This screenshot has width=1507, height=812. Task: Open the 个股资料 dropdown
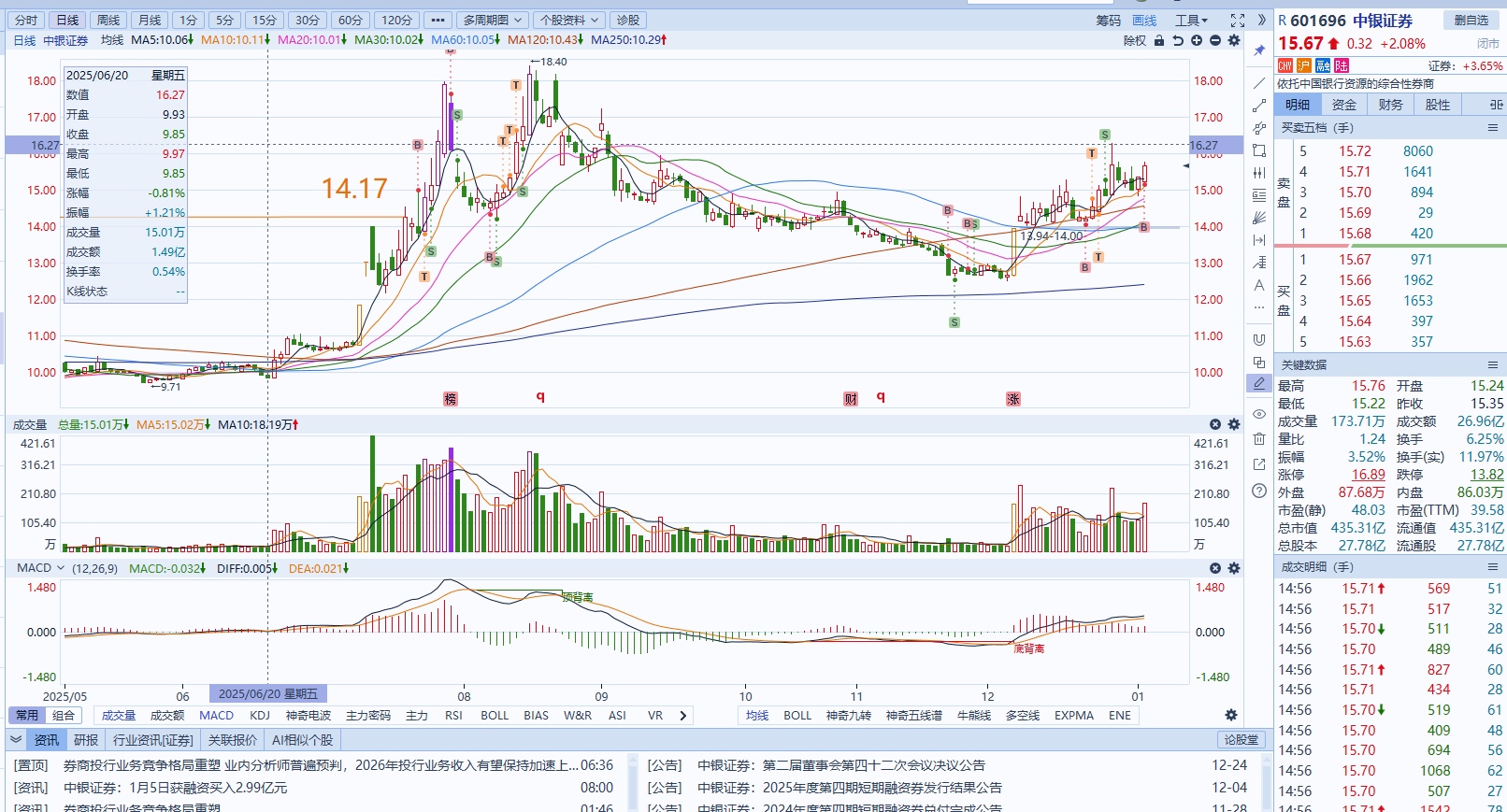click(569, 20)
